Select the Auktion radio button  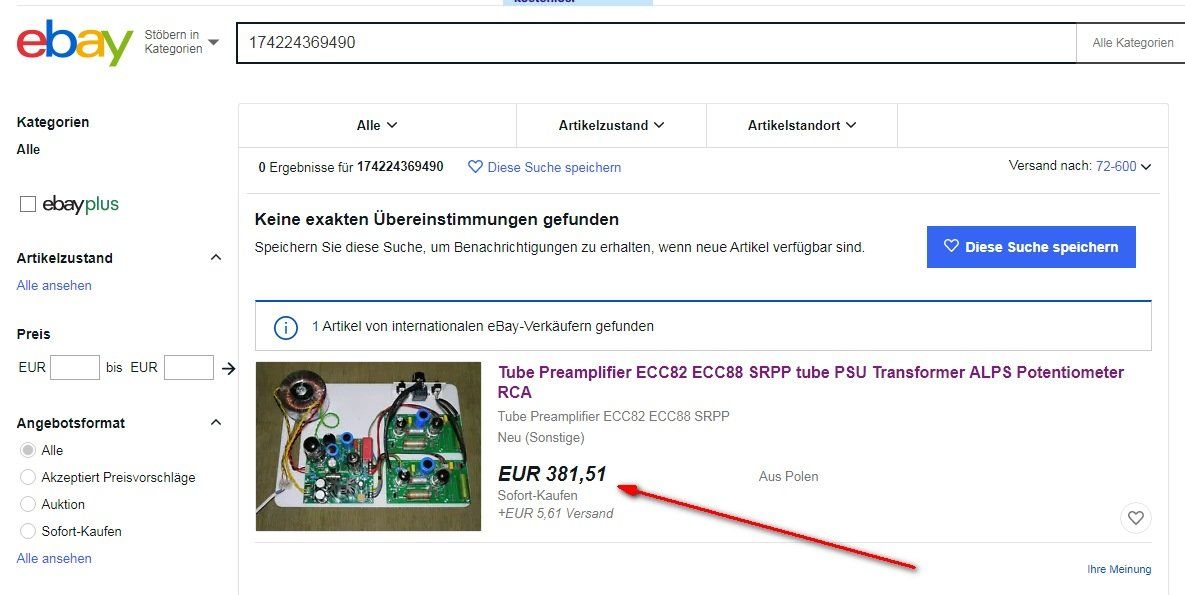(x=28, y=504)
